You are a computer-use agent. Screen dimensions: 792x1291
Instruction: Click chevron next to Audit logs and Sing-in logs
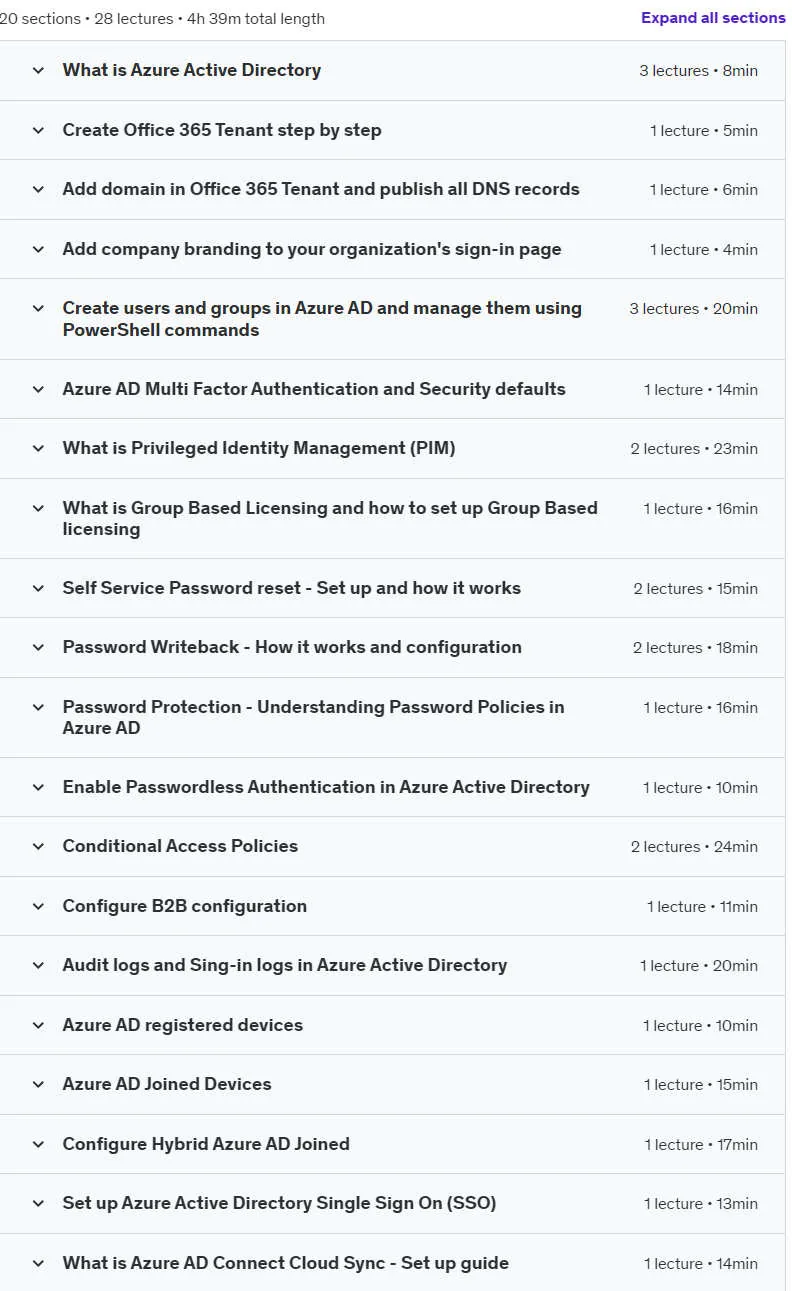[x=38, y=965]
